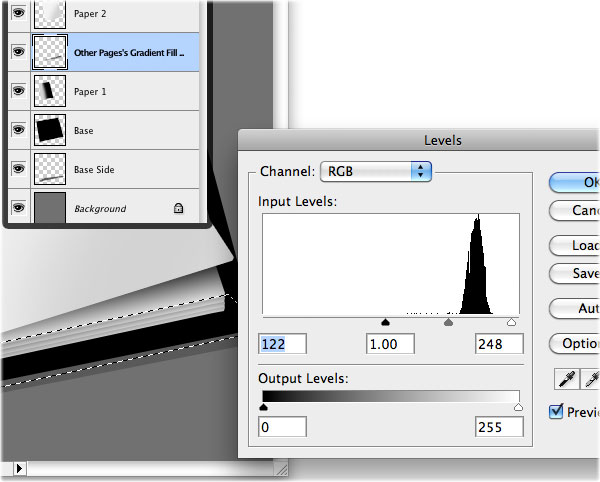
Task: Click the input highlight field showing 248
Action: coord(499,344)
